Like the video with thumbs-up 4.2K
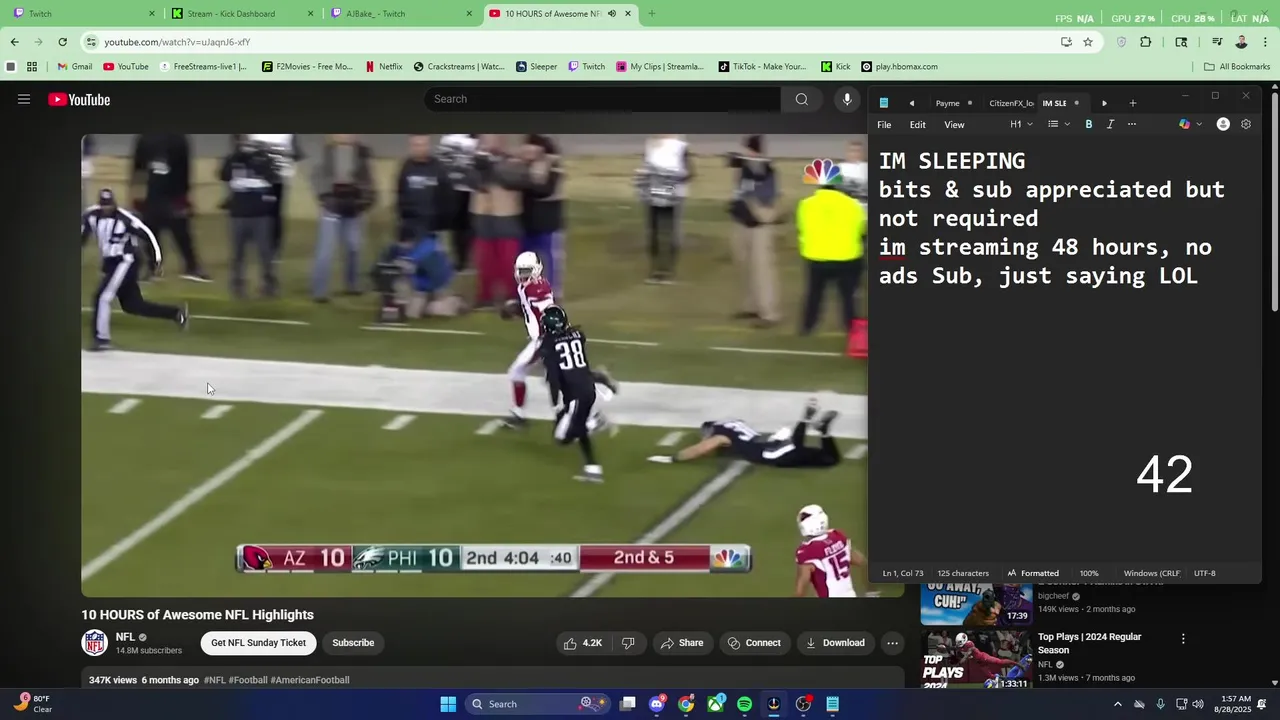This screenshot has width=1280, height=720. click(583, 643)
